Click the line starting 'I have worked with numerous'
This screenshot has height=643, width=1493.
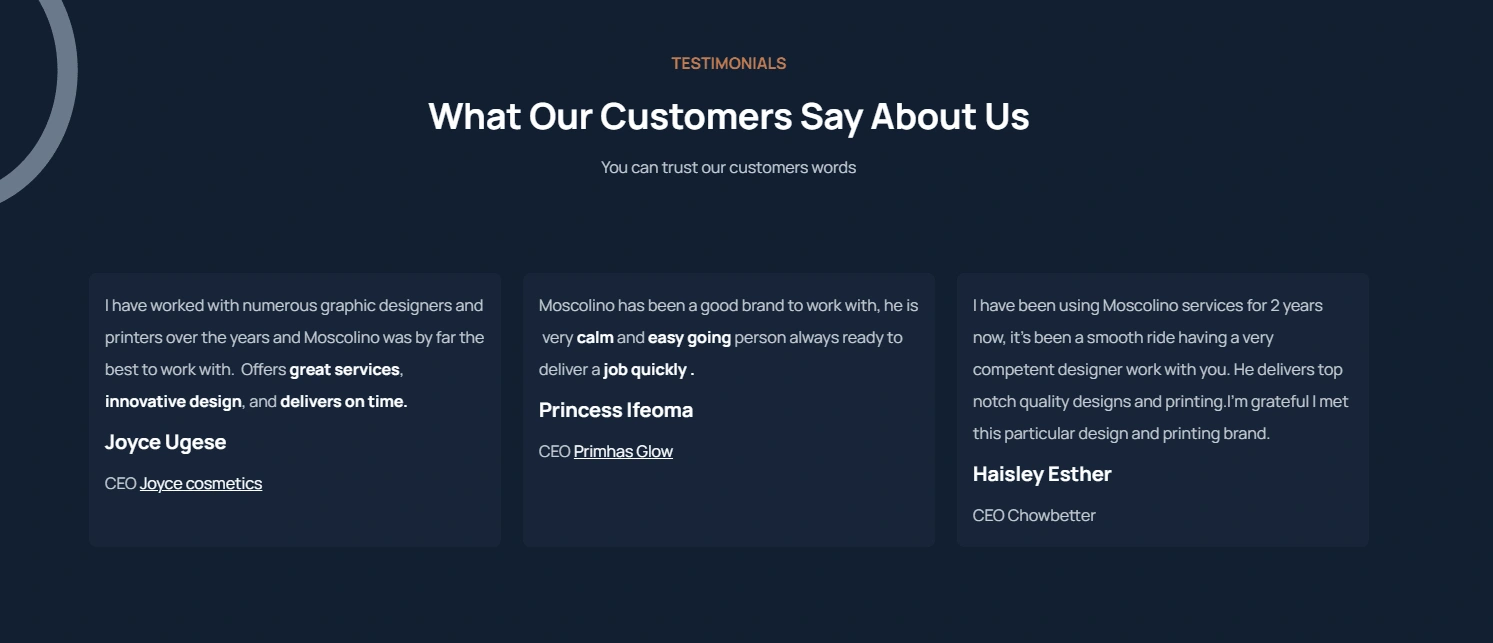pyautogui.click(x=294, y=306)
